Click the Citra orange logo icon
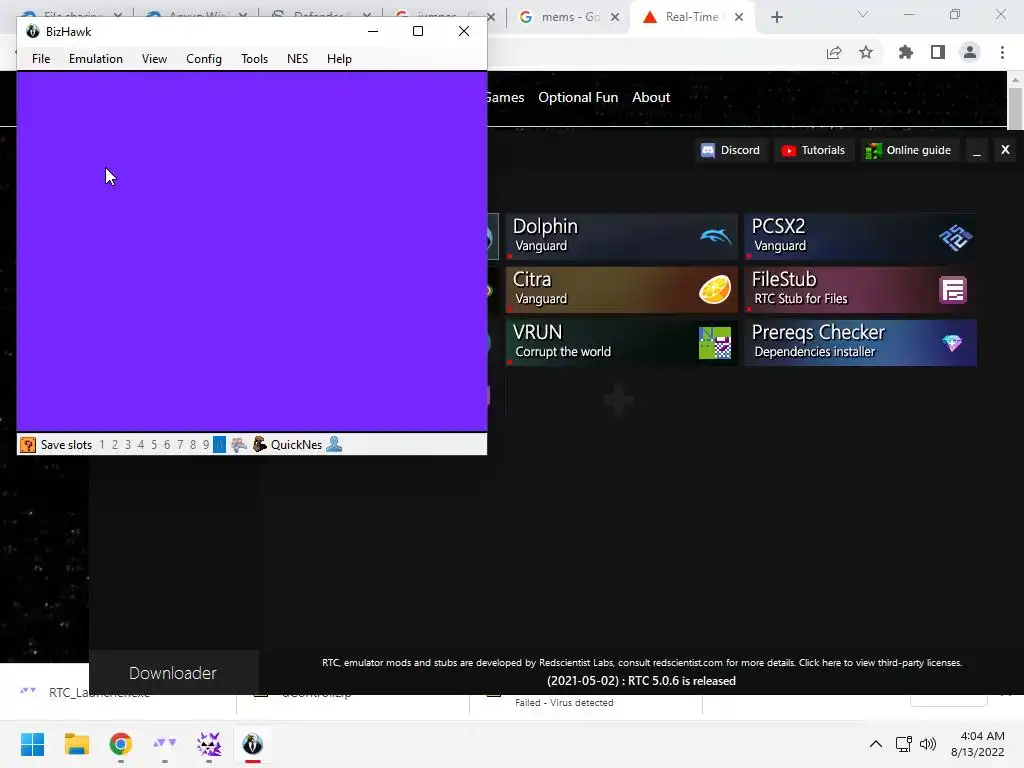This screenshot has width=1024, height=768. tap(715, 290)
